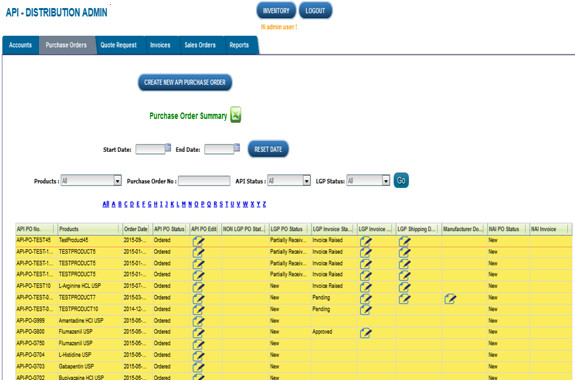Click the Inventory button

point(276,11)
